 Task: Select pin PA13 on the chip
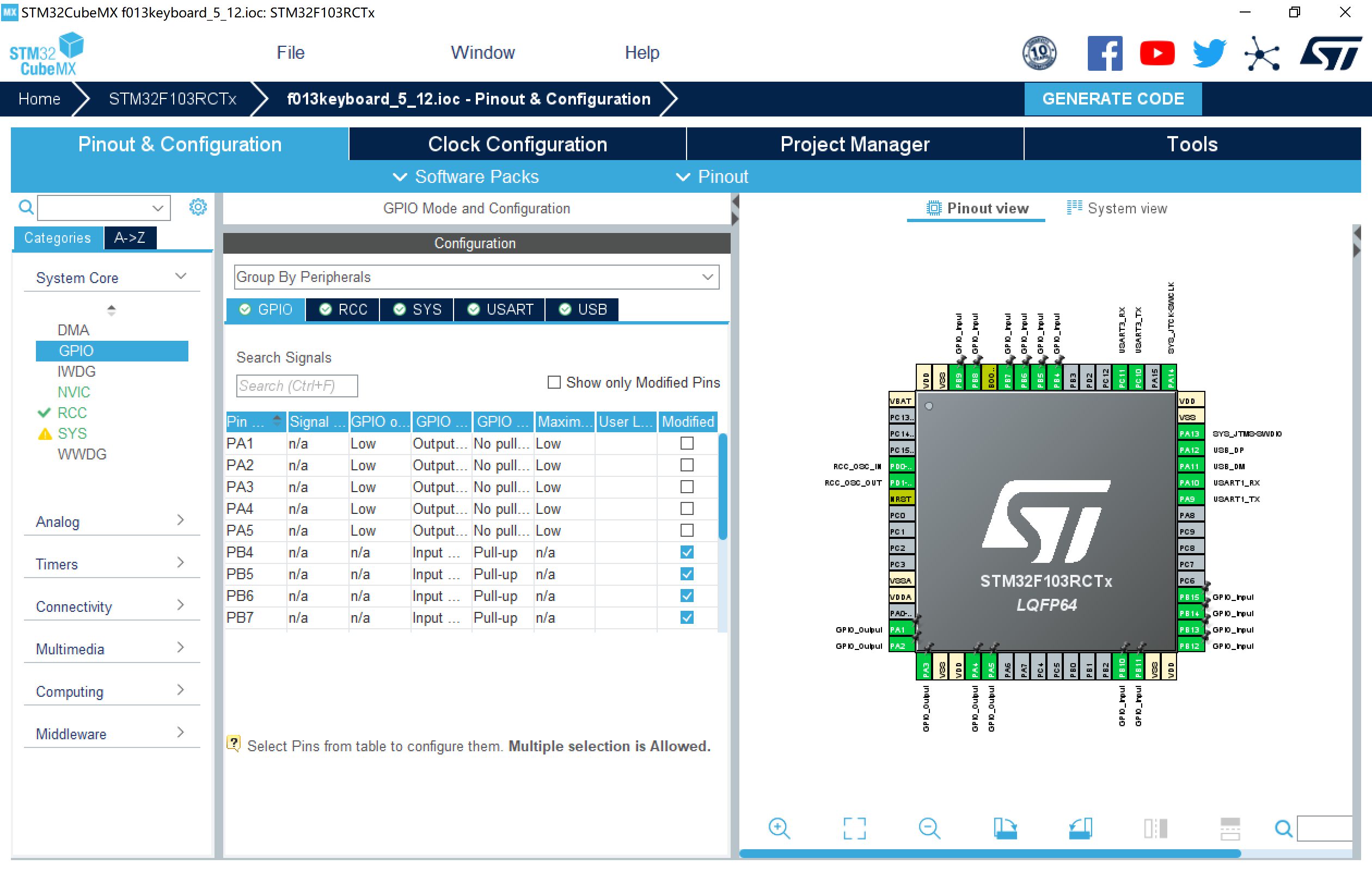pyautogui.click(x=1191, y=433)
